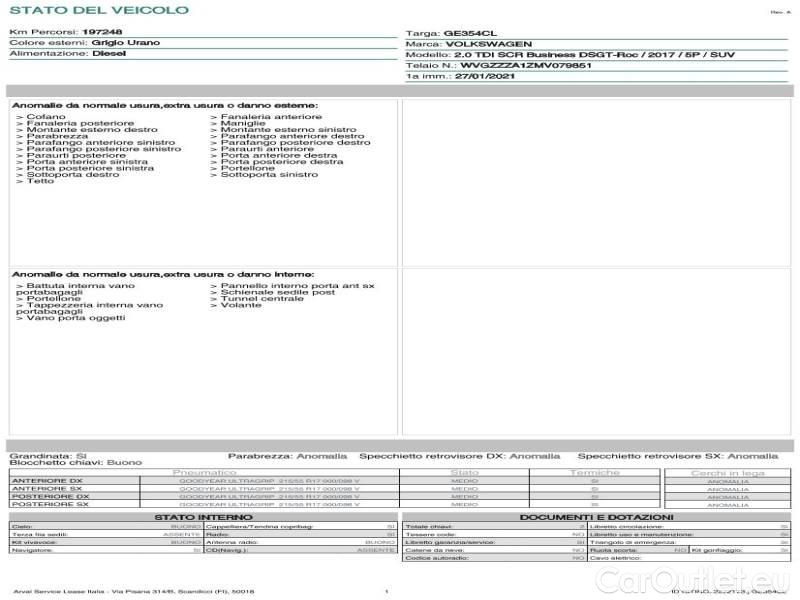This screenshot has width=800, height=600.
Task: Click the 'STATO INTERNO' section header
Action: (x=203, y=517)
